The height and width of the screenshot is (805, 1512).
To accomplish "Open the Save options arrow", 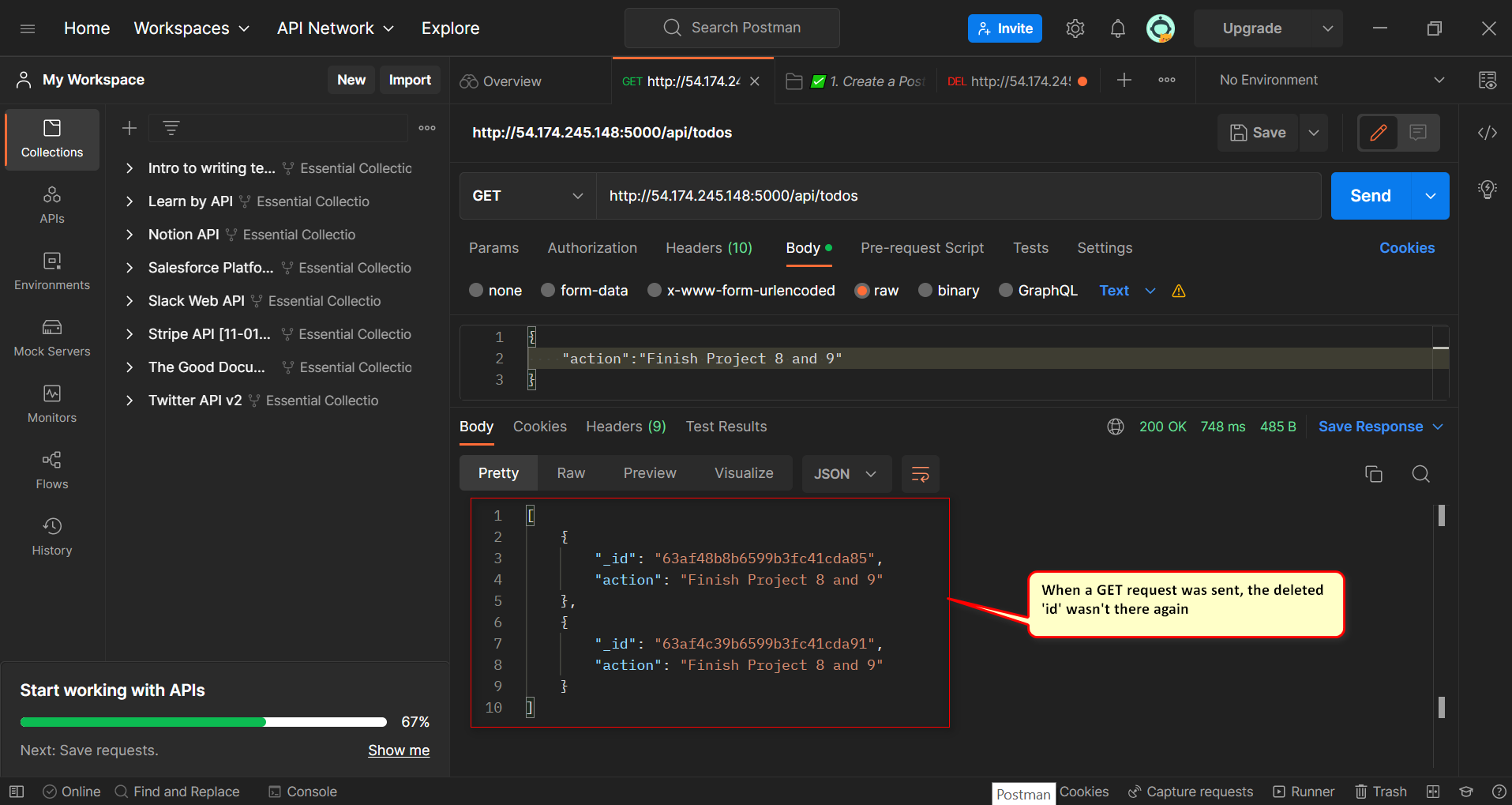I will [1314, 133].
